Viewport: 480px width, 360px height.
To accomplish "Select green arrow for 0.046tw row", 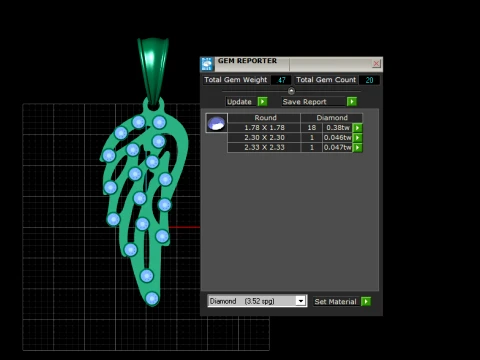I will point(357,138).
